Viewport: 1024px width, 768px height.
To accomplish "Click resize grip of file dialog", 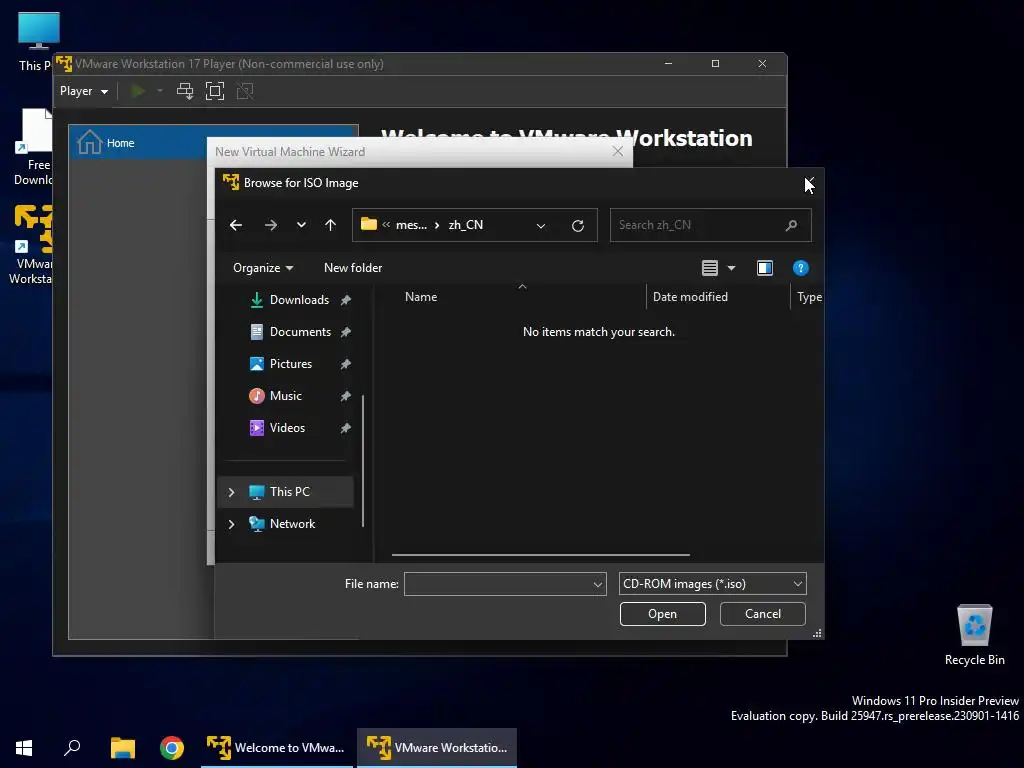I will [817, 633].
